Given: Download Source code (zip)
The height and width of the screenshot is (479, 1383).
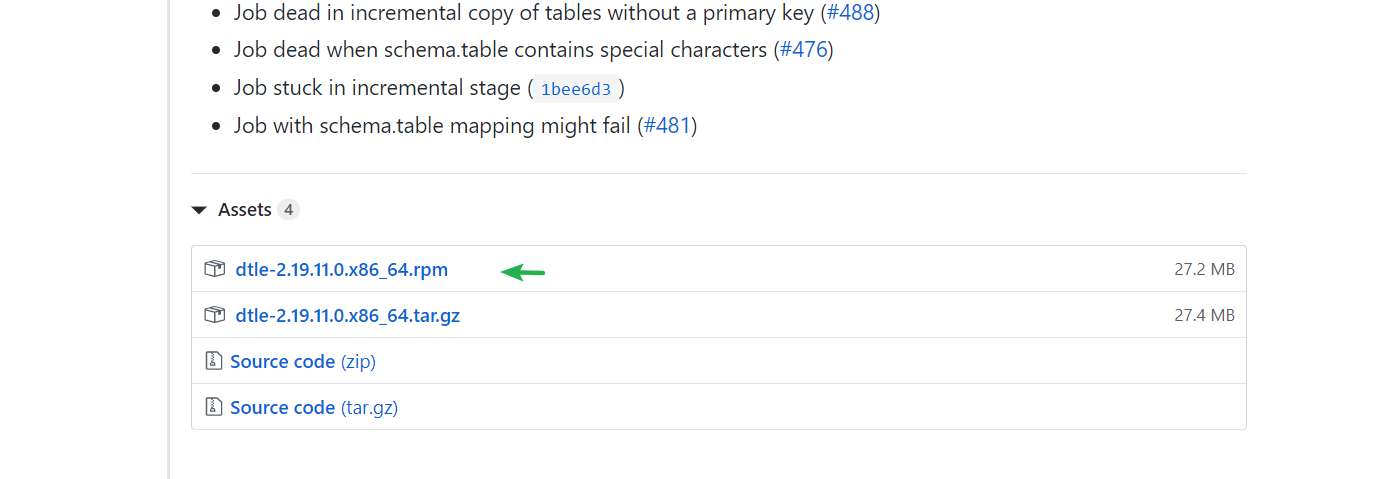Looking at the screenshot, I should tap(303, 362).
